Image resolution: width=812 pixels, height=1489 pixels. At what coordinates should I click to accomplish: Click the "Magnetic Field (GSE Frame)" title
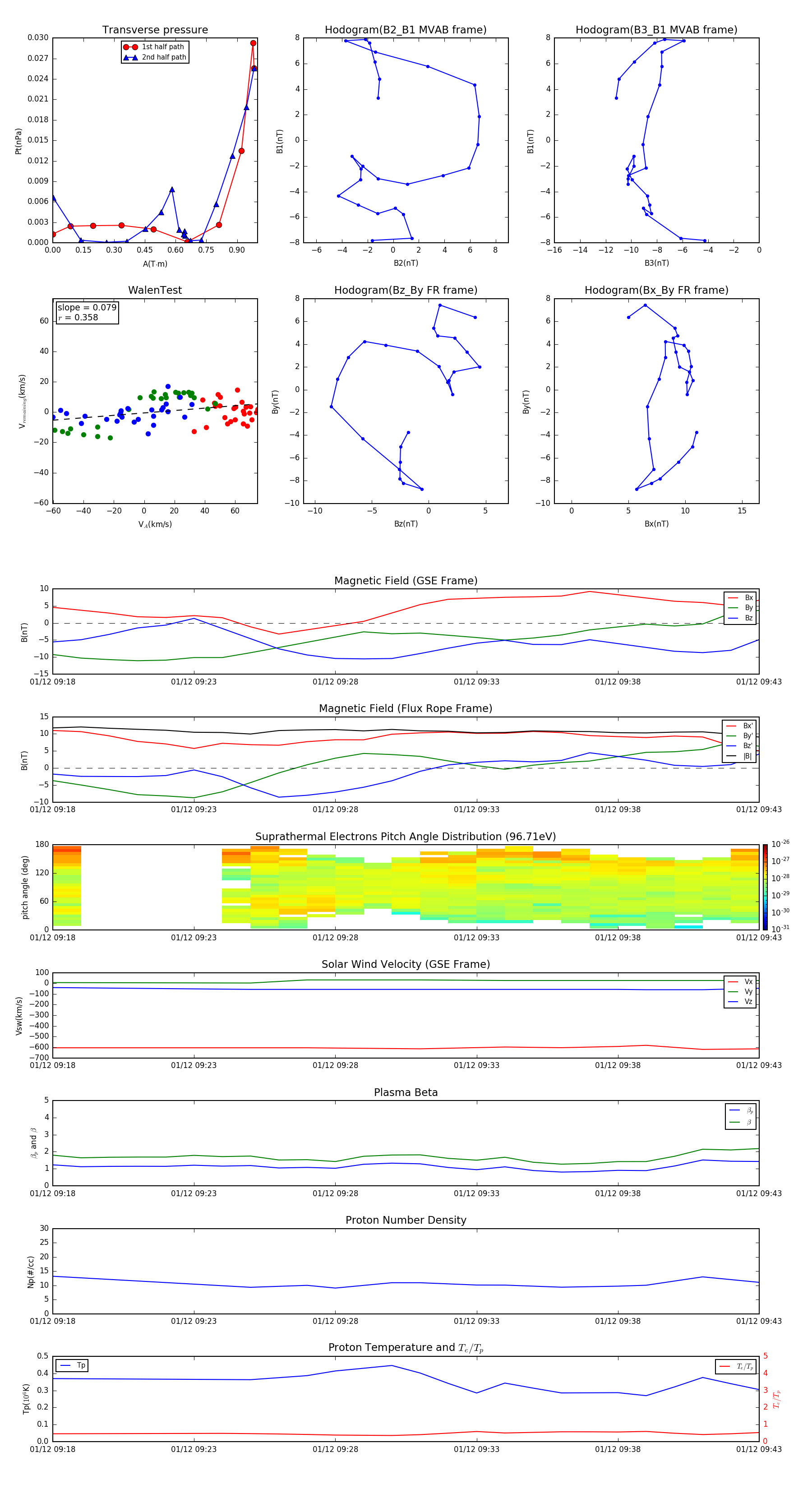(406, 581)
